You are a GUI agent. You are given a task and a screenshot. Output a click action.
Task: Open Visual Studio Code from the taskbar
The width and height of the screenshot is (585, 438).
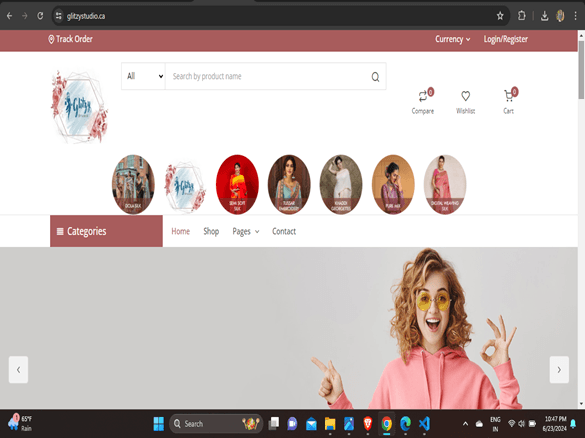click(424, 424)
